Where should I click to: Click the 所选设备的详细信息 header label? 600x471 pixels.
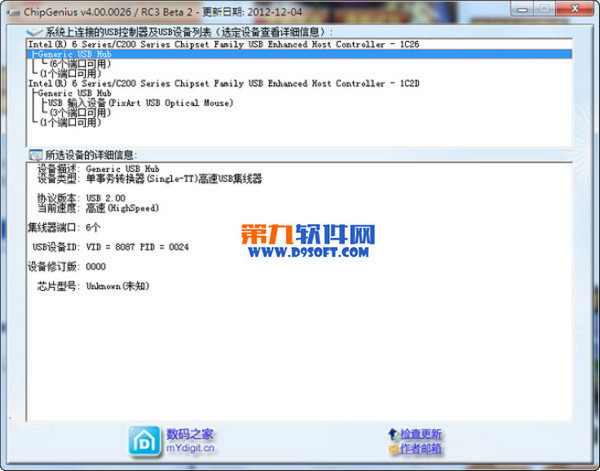[91, 155]
